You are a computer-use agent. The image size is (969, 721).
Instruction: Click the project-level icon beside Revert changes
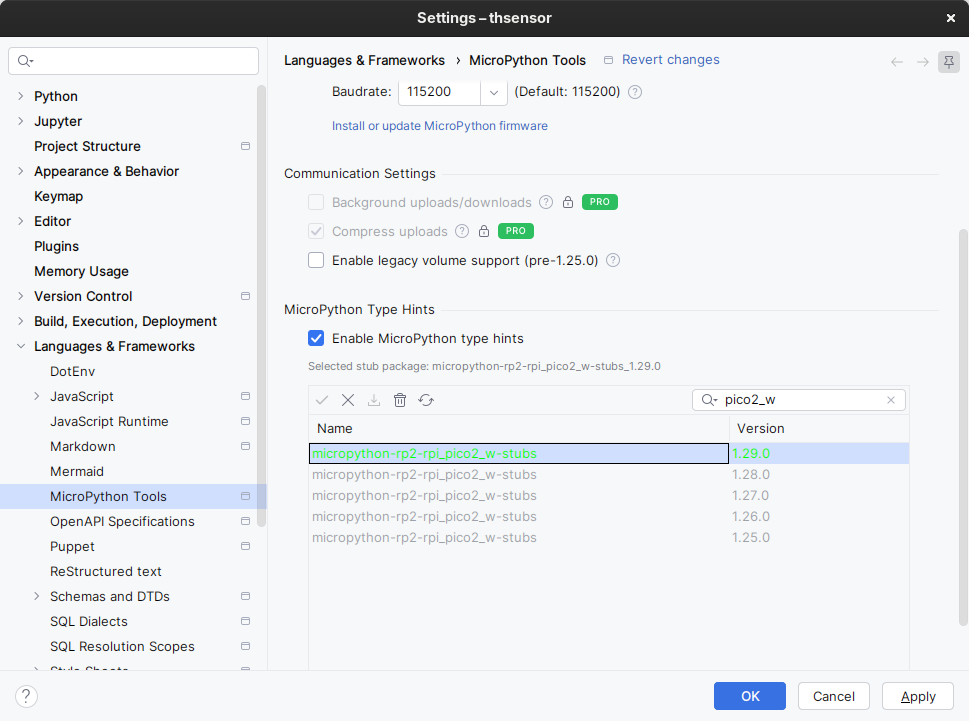[x=608, y=60]
